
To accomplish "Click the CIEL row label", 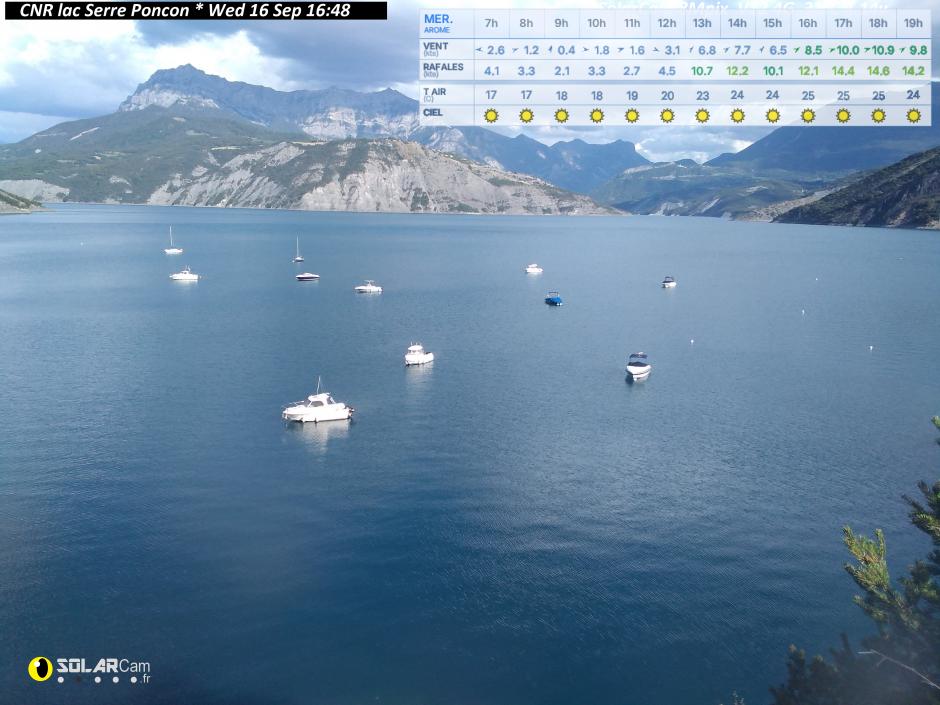I will (x=433, y=112).
